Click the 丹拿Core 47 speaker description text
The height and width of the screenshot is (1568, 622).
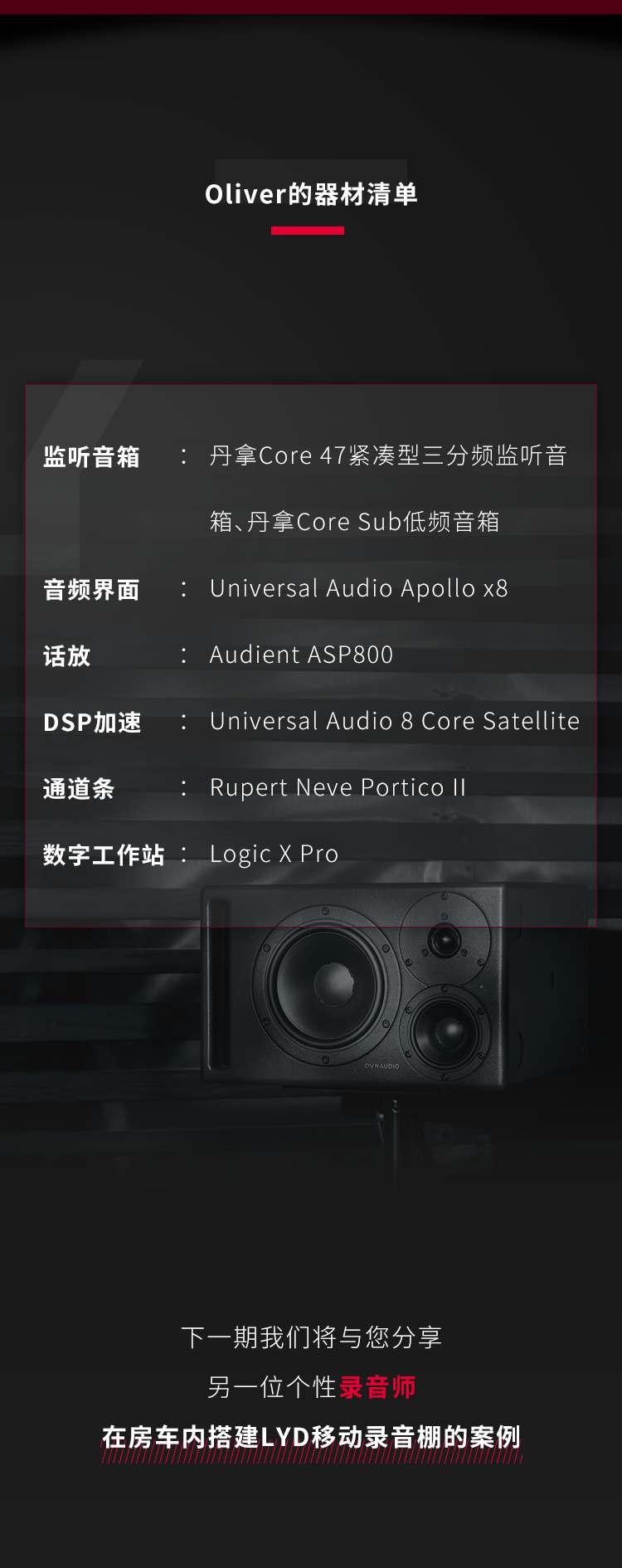pyautogui.click(x=388, y=455)
